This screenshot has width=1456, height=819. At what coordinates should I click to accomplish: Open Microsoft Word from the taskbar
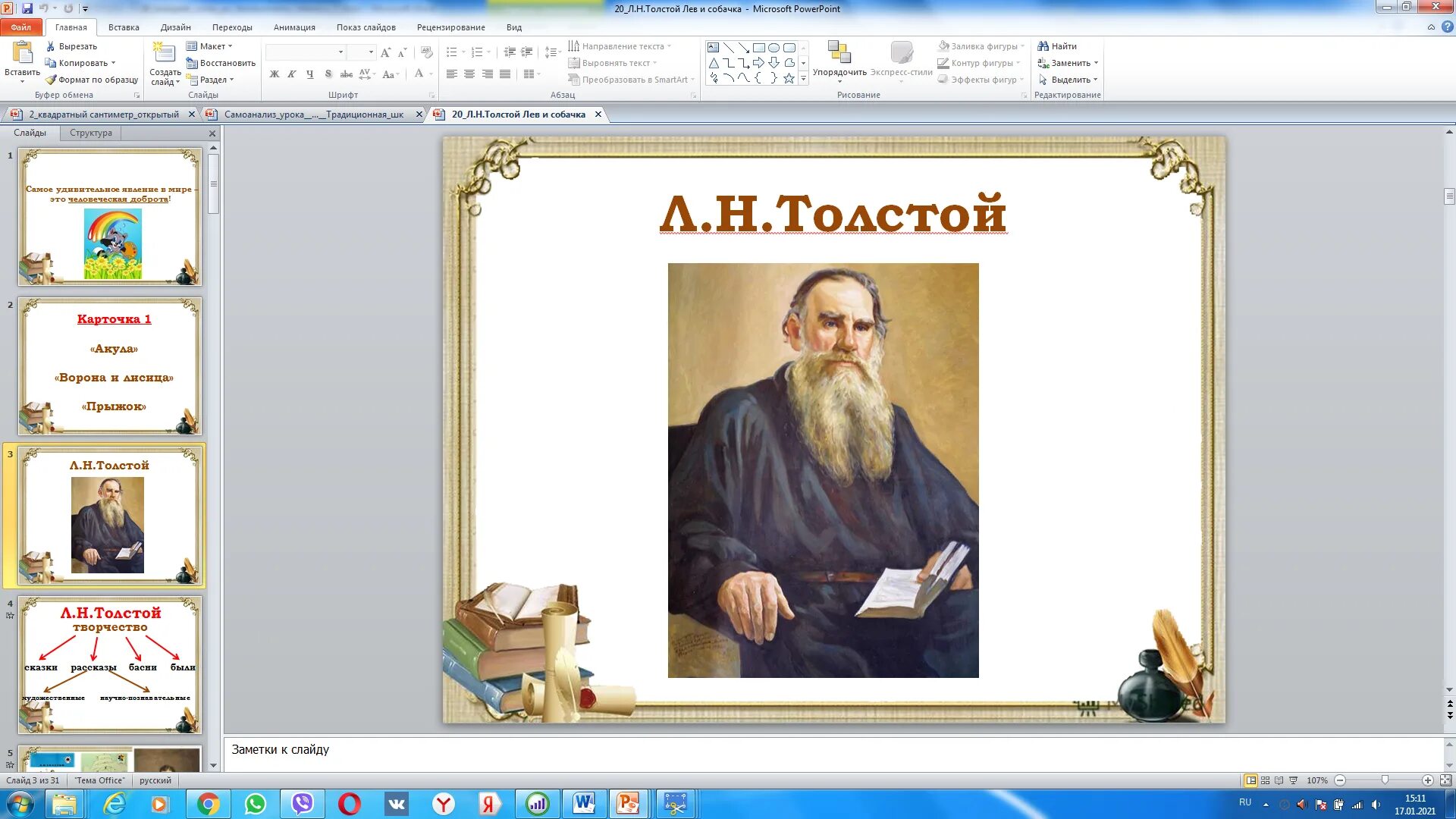[584, 804]
